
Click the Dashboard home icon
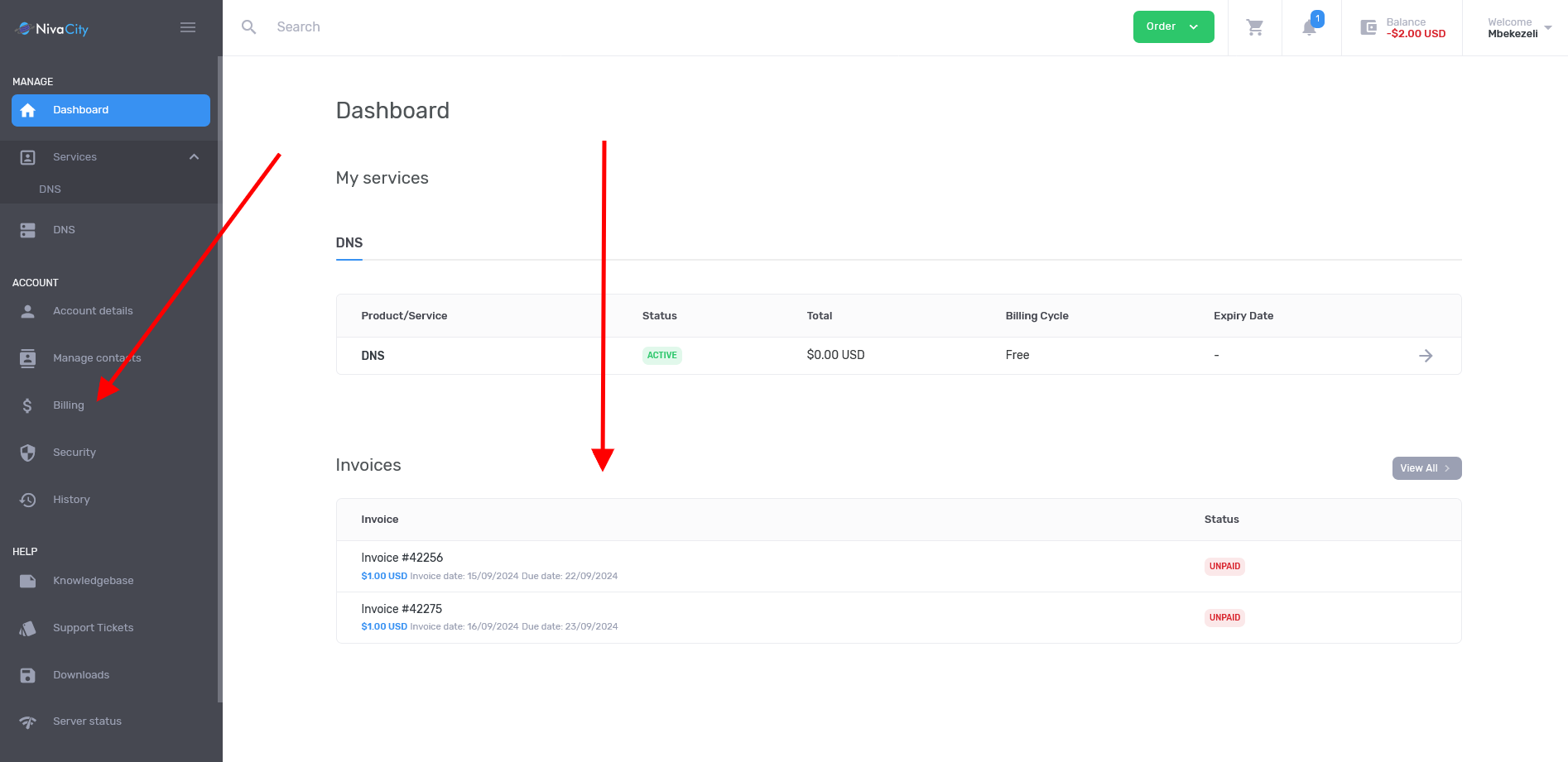click(28, 110)
